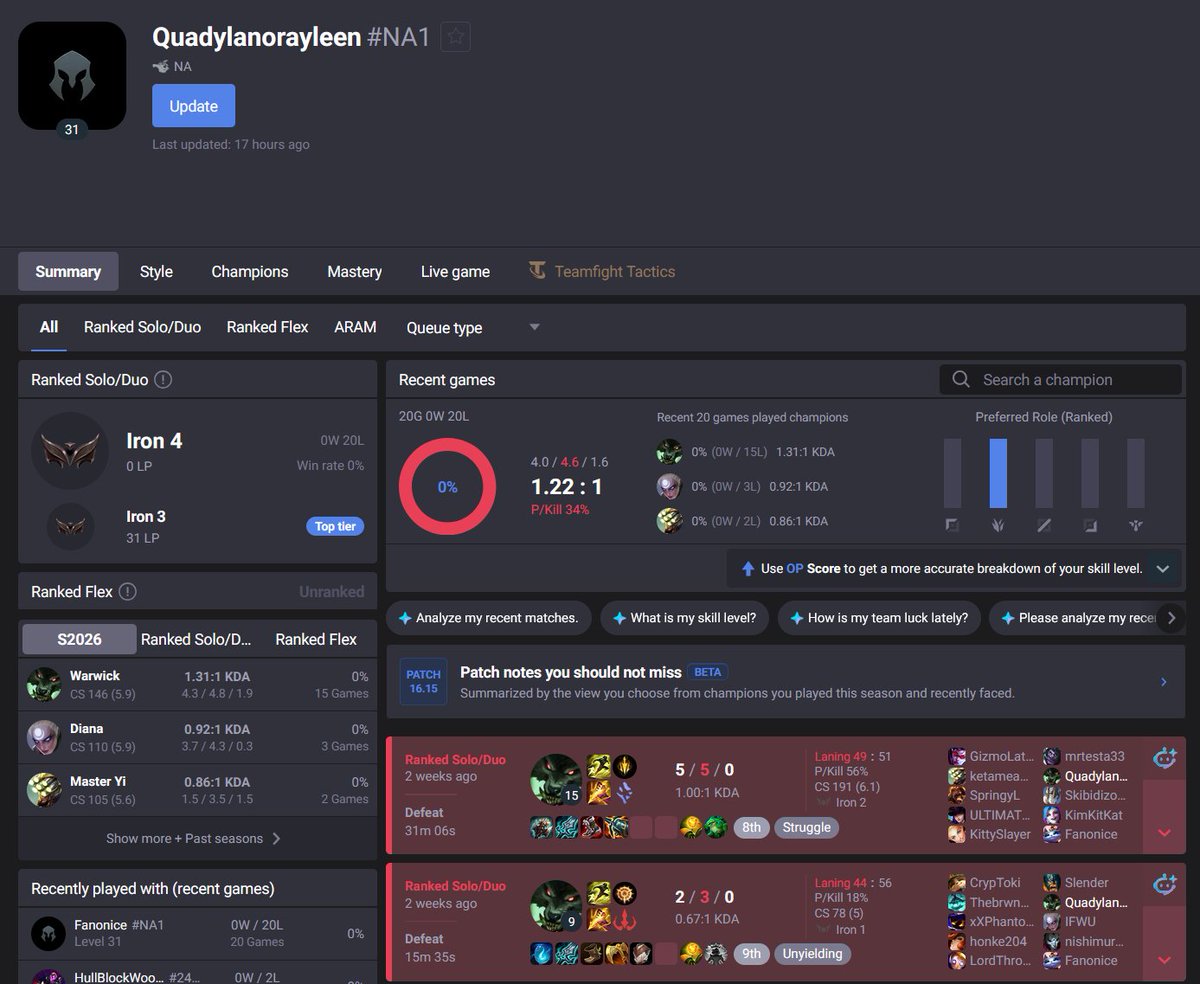This screenshot has width=1200, height=984.
Task: Click Warwick champion icon in season stats
Action: click(x=45, y=685)
